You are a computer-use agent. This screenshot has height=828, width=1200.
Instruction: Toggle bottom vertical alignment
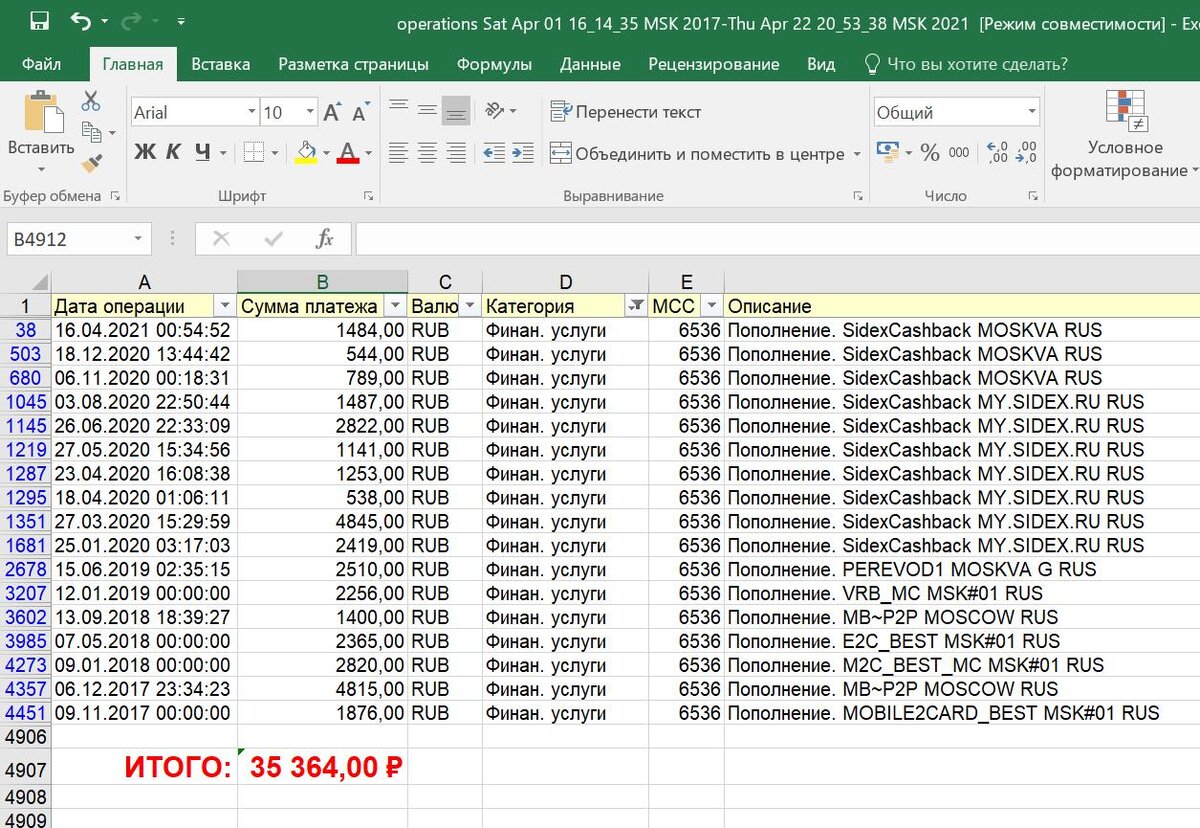coord(456,111)
